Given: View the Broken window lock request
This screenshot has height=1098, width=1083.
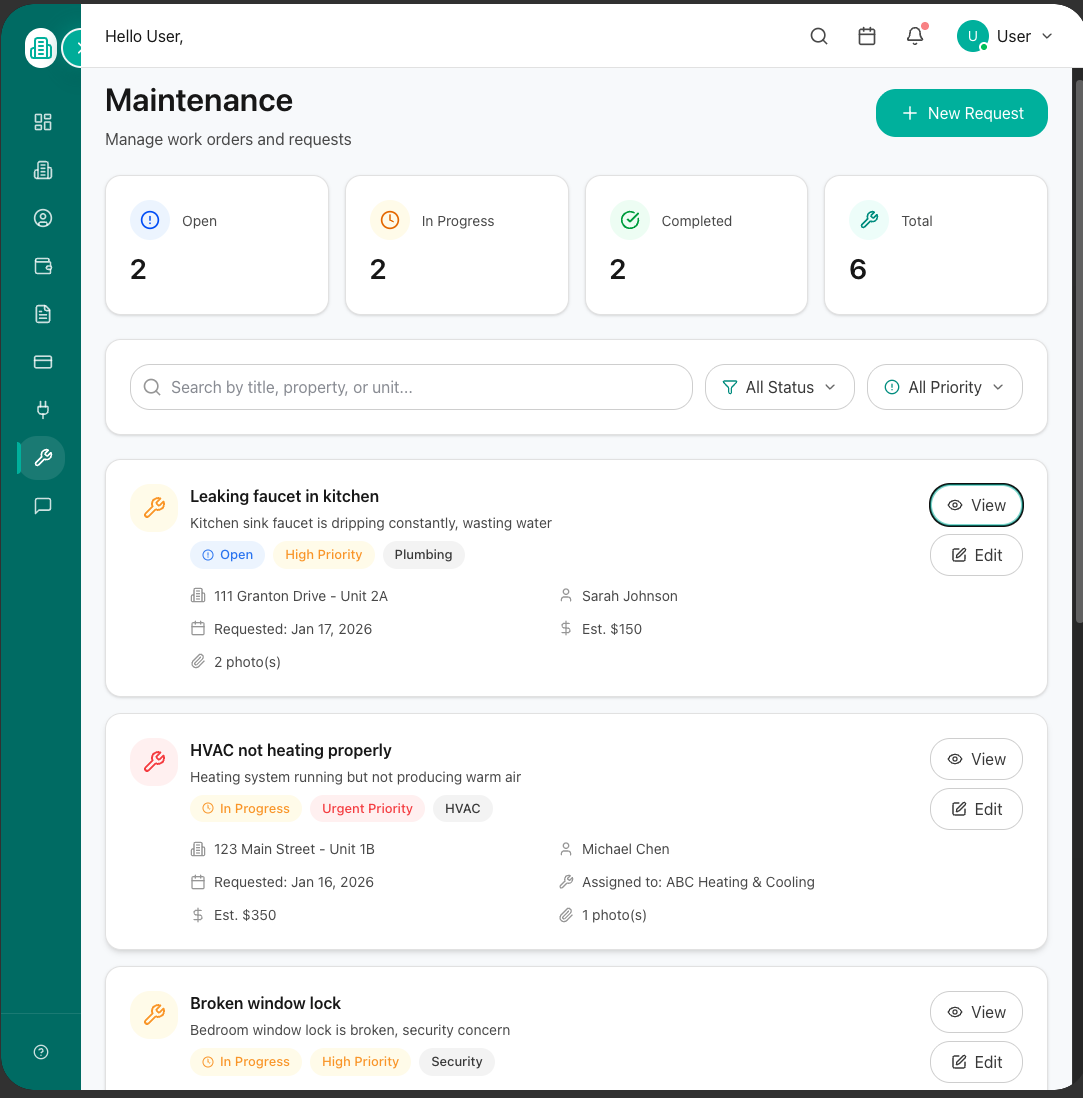Looking at the screenshot, I should [975, 1012].
